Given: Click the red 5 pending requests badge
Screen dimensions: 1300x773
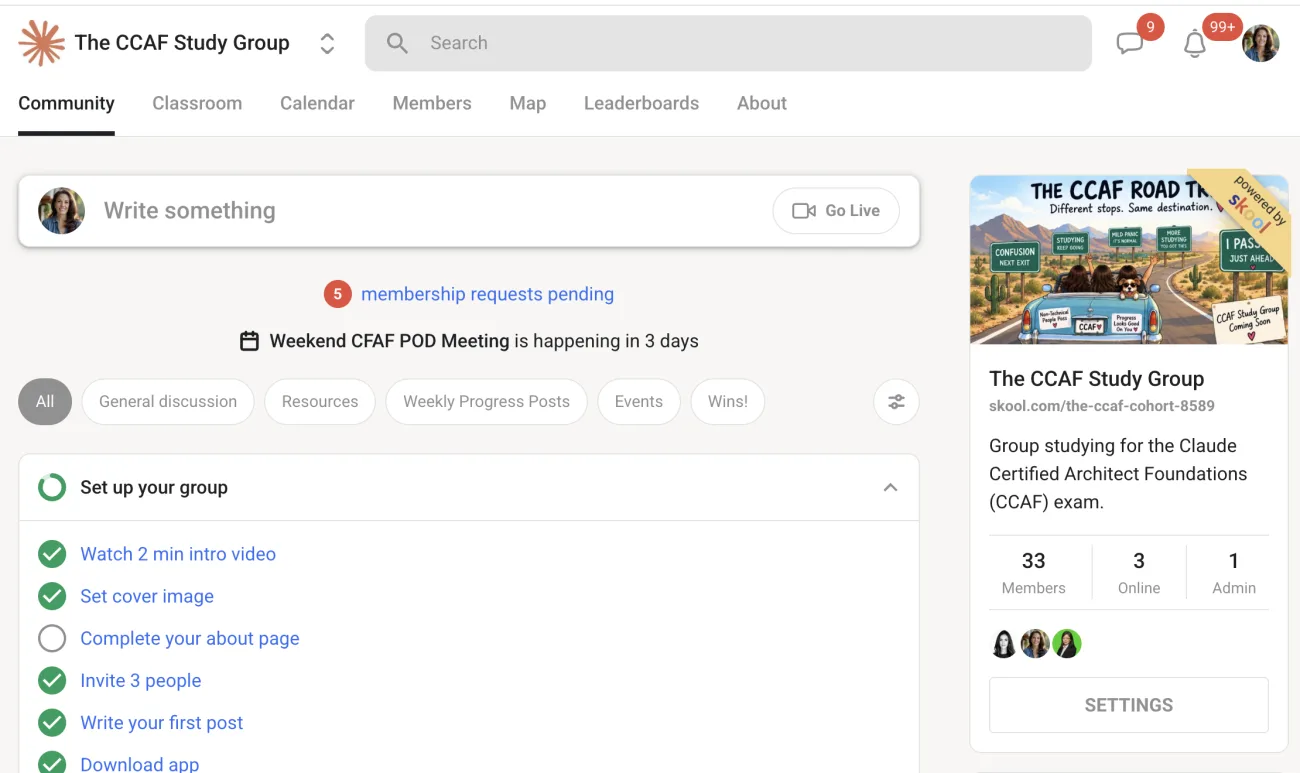Looking at the screenshot, I should (x=338, y=294).
